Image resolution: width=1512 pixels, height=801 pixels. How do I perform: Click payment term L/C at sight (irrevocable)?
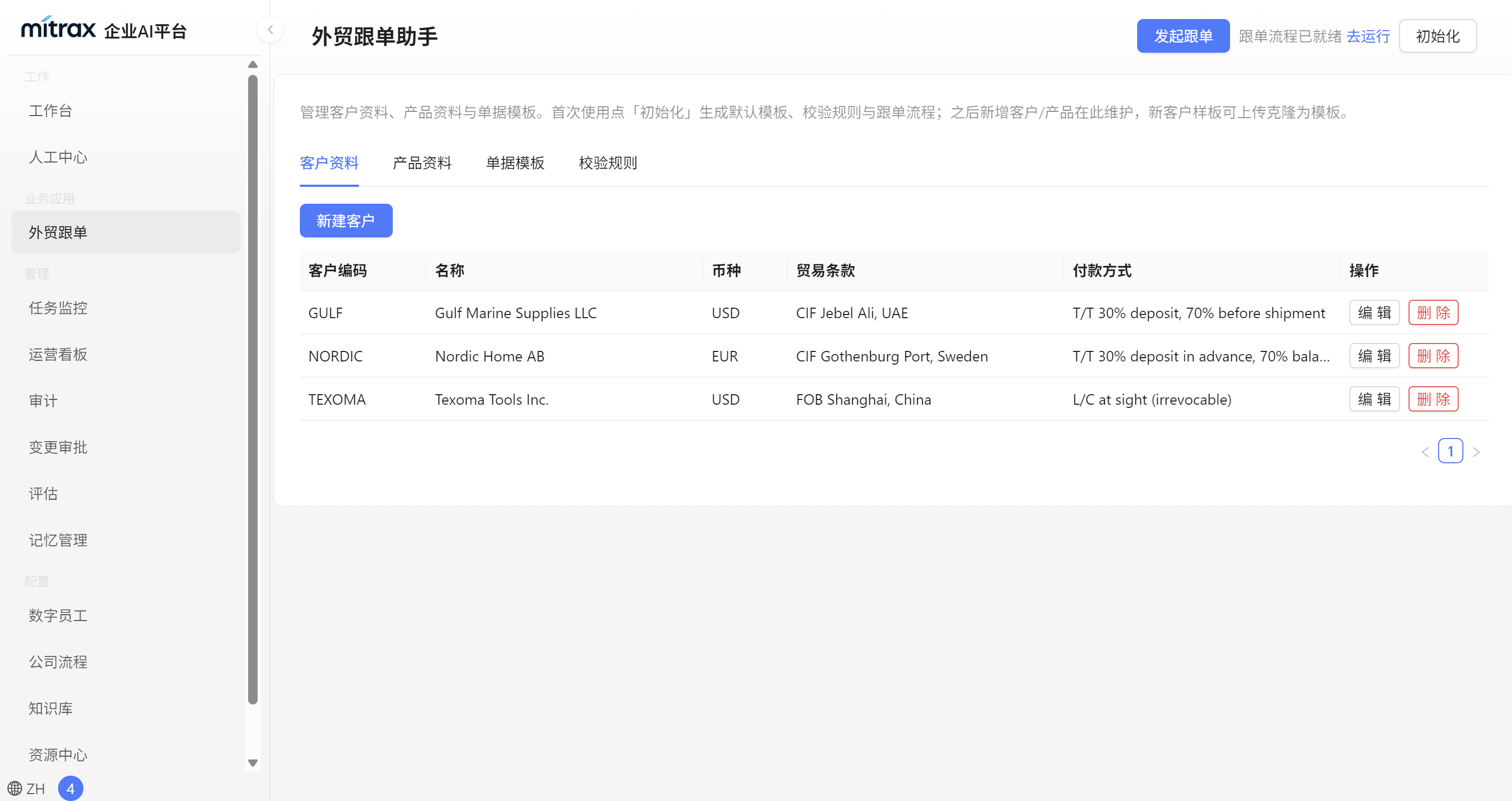[1151, 399]
